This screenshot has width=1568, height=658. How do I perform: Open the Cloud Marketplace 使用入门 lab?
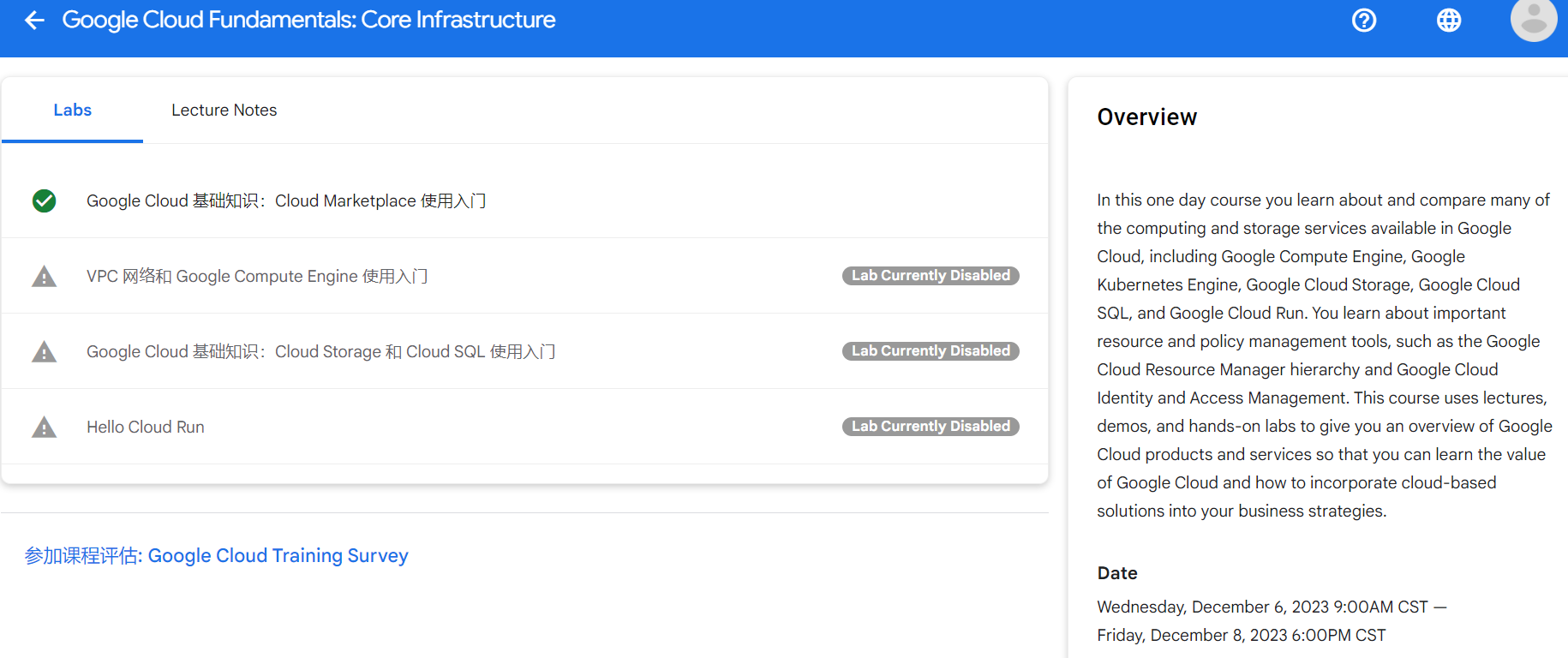point(286,200)
